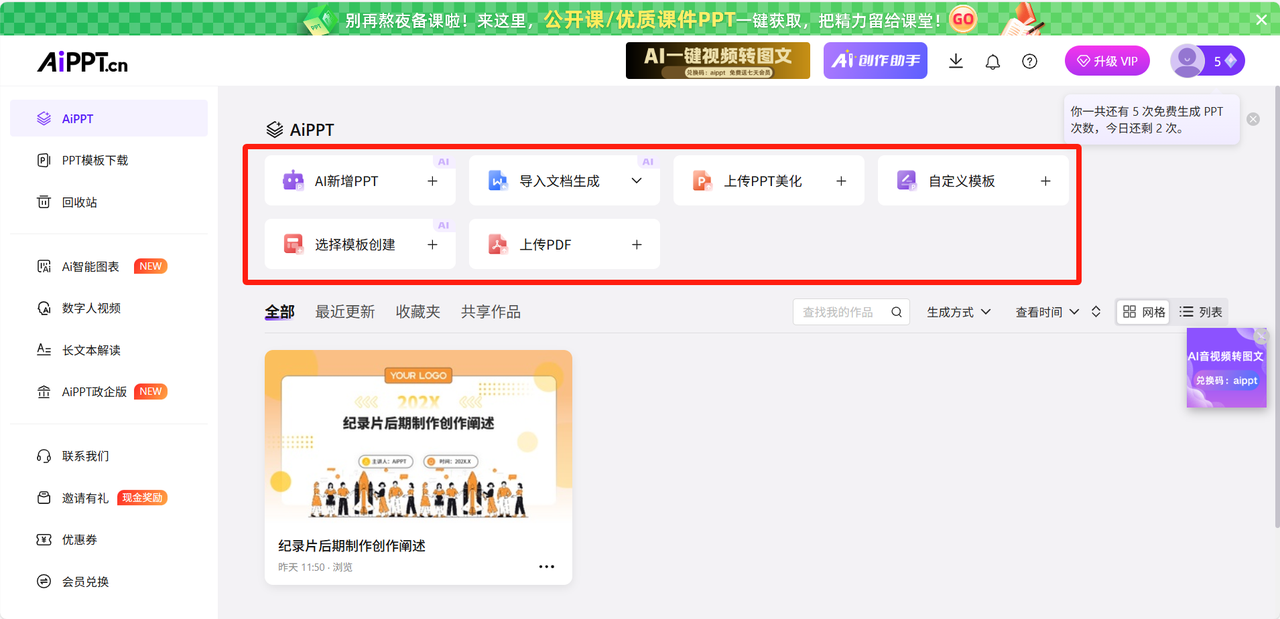Open the 查看时间 dropdown
The image size is (1280, 619).
pos(1047,312)
